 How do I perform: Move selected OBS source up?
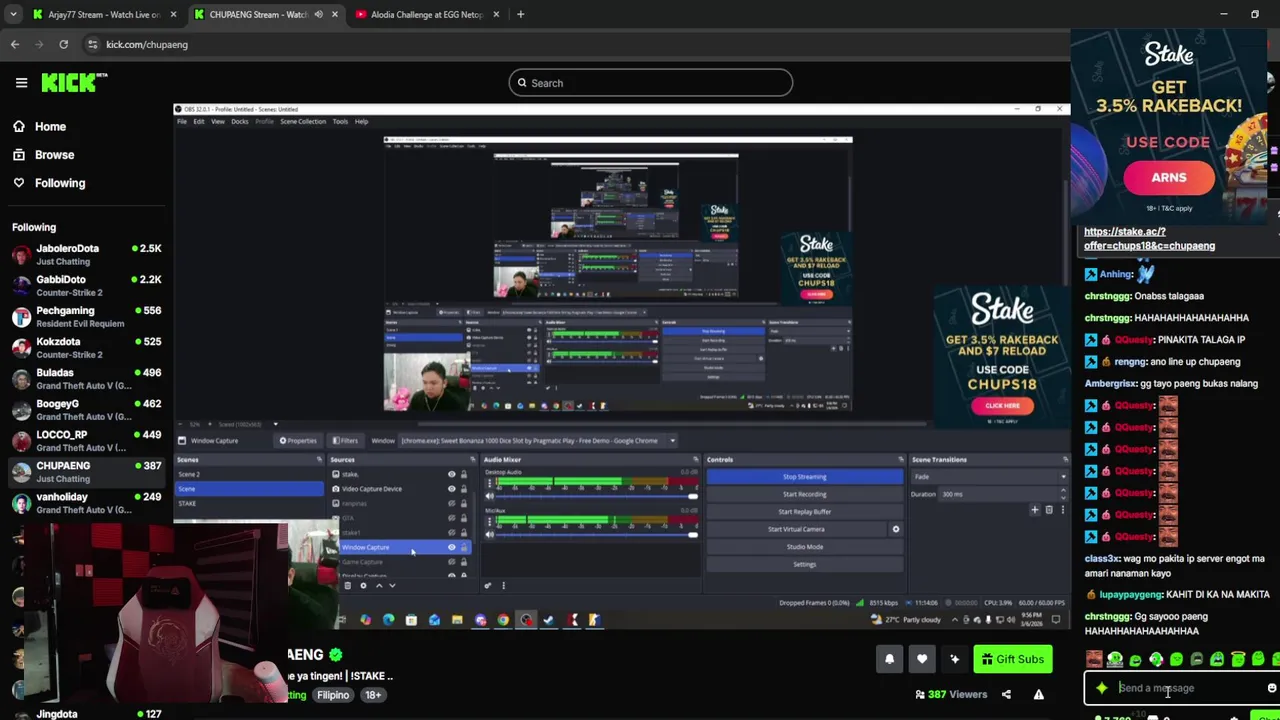378,586
